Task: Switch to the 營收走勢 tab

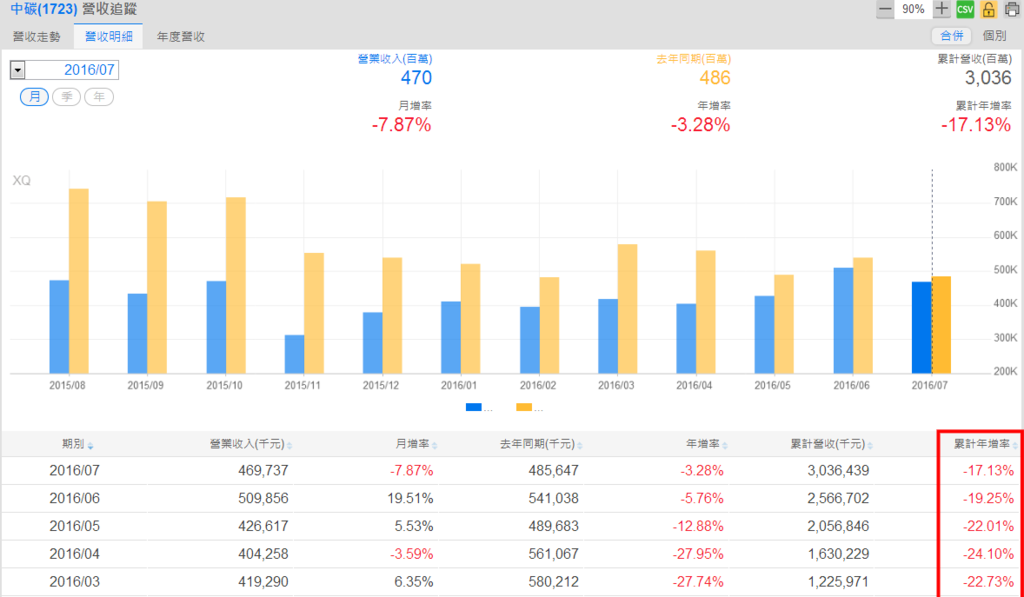Action: (x=37, y=37)
